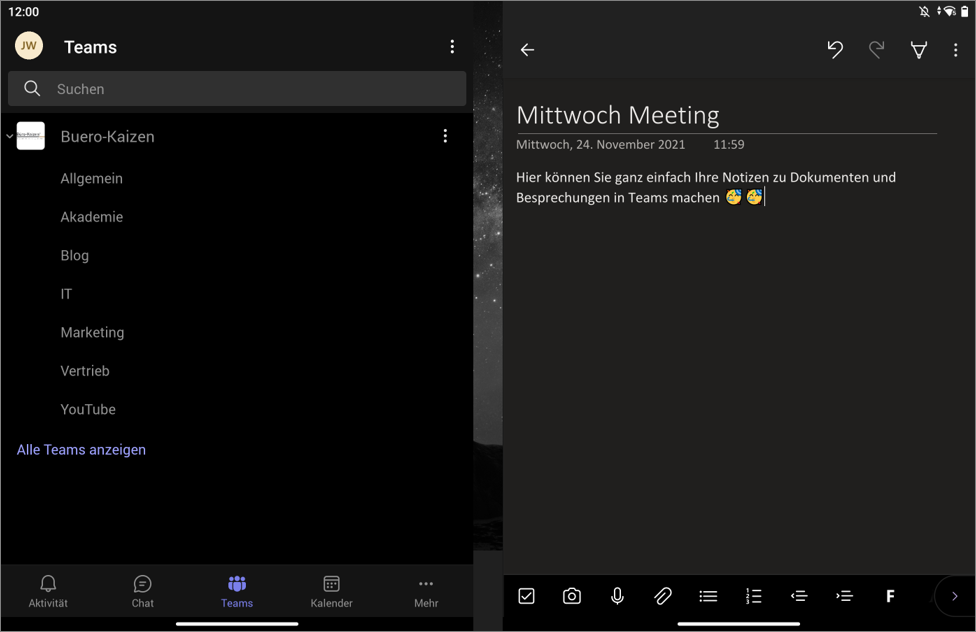The width and height of the screenshot is (976, 632).
Task: Apply a numbered list
Action: [753, 596]
